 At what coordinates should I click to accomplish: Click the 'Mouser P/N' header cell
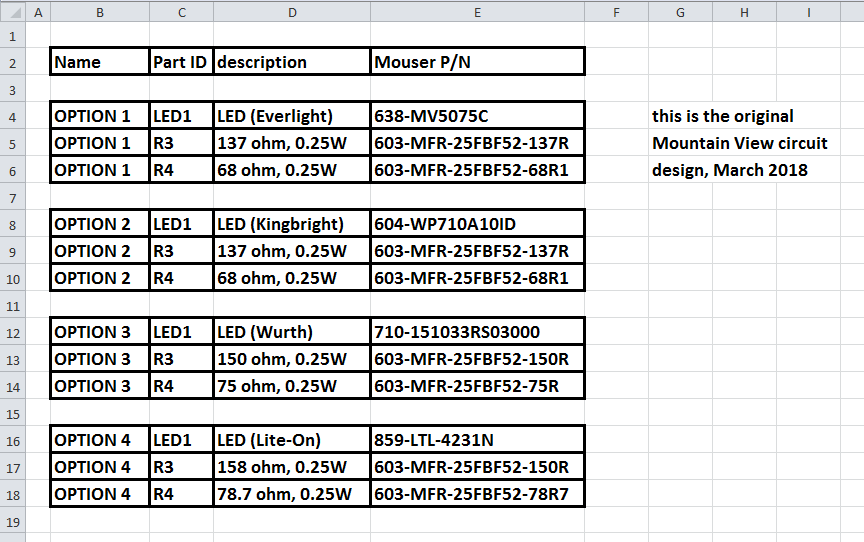pos(477,62)
